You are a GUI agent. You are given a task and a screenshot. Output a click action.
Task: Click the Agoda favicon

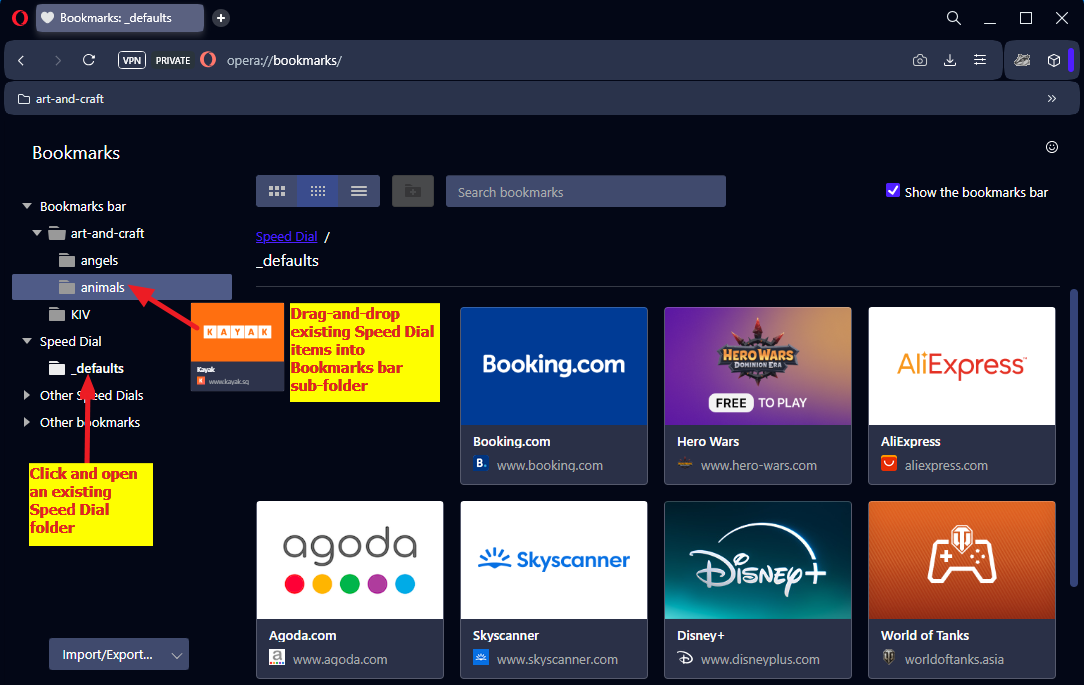coord(277,657)
